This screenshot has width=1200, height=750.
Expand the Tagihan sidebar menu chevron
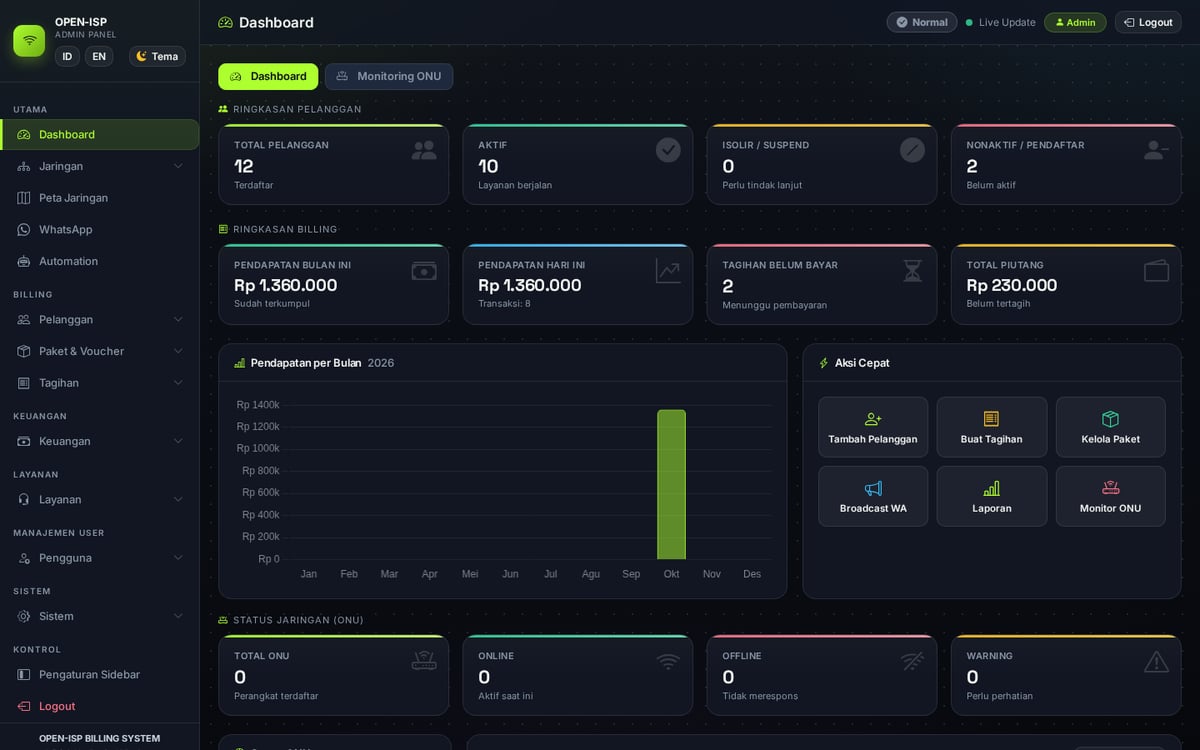coord(178,383)
